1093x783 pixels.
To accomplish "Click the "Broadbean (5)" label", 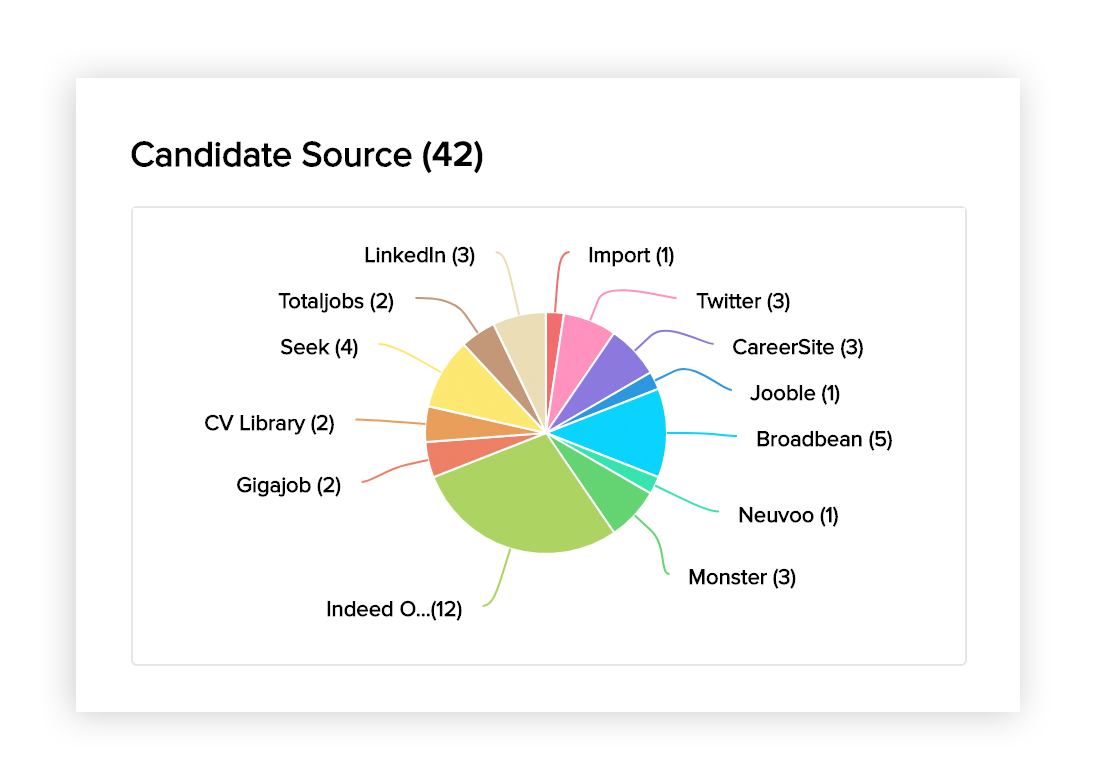I will [824, 439].
